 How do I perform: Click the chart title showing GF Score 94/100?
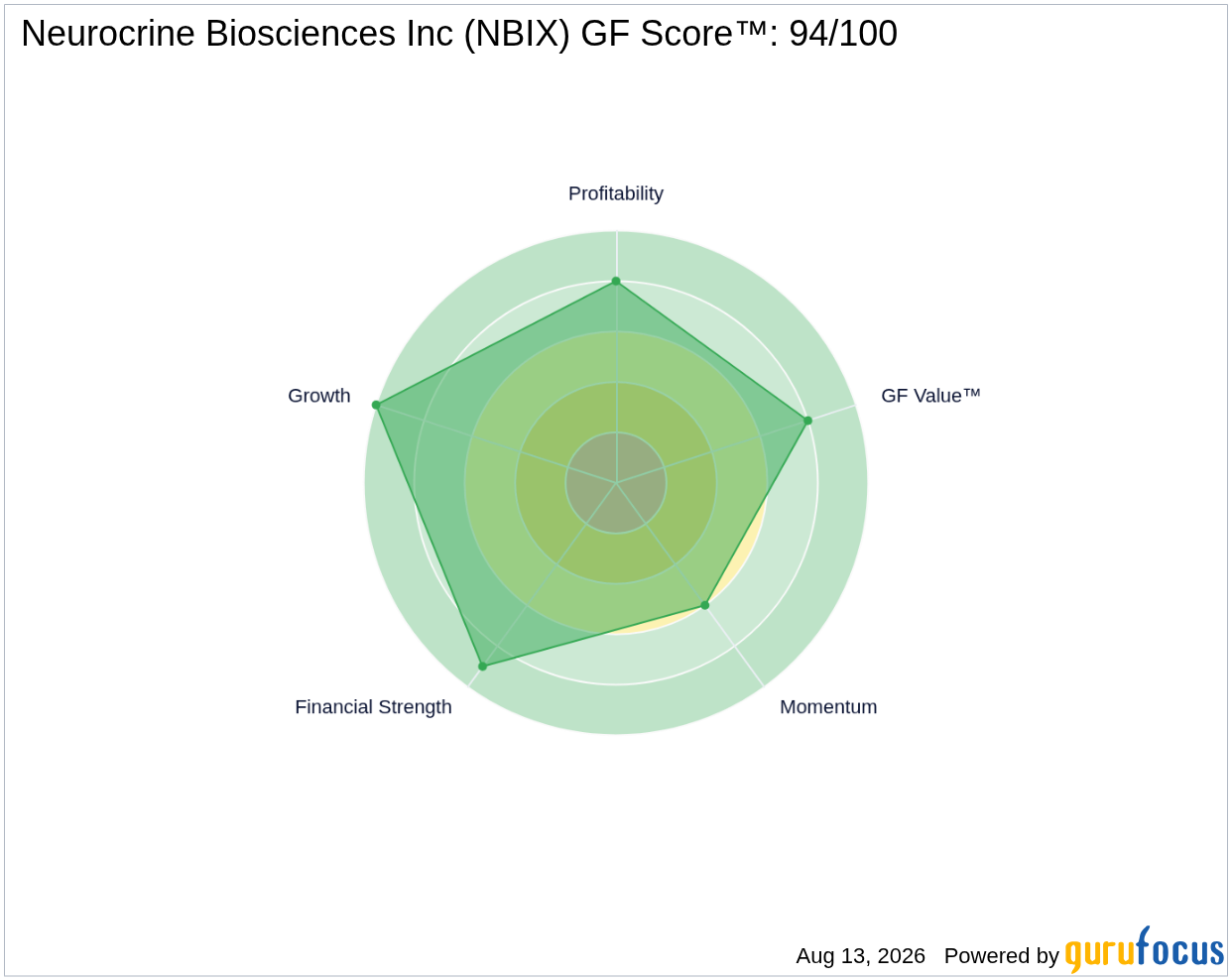[459, 34]
